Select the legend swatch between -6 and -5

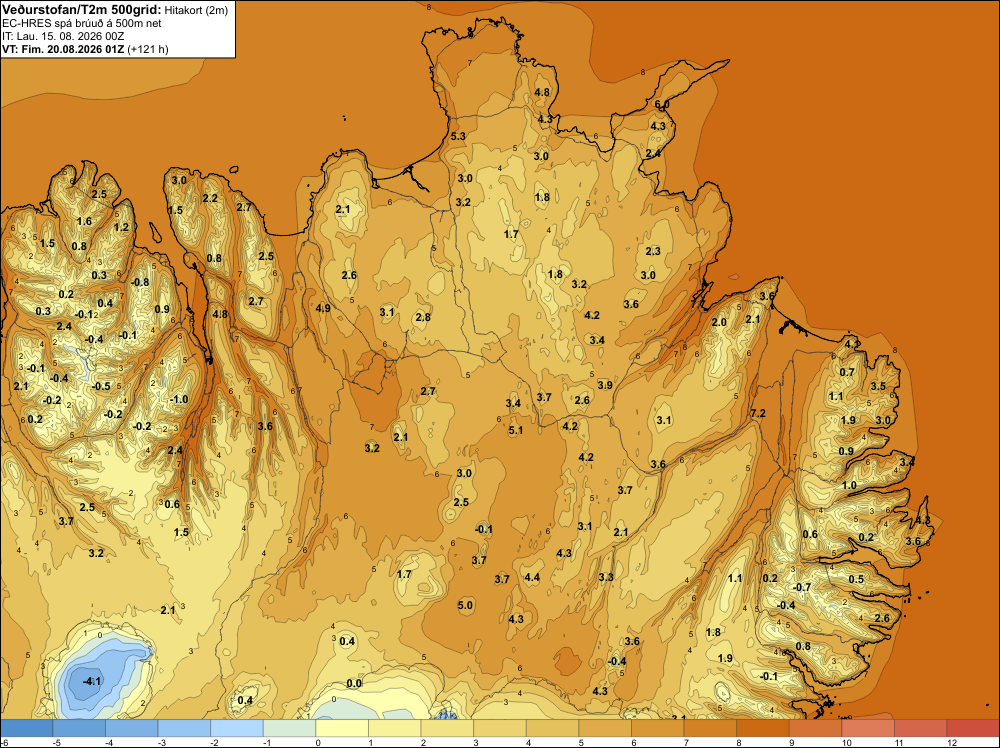pos(26,728)
